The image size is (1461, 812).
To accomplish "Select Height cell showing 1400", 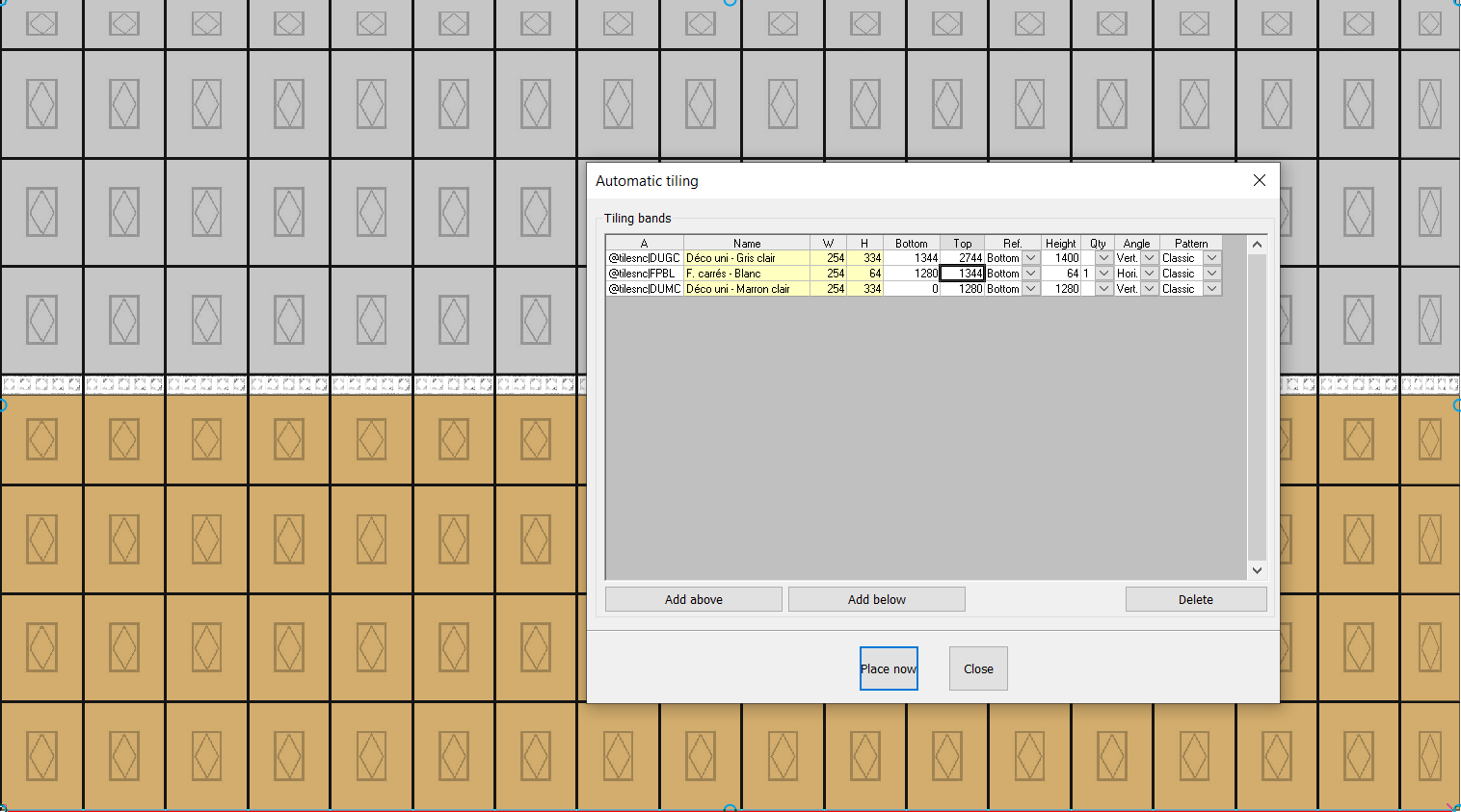I will (1061, 258).
